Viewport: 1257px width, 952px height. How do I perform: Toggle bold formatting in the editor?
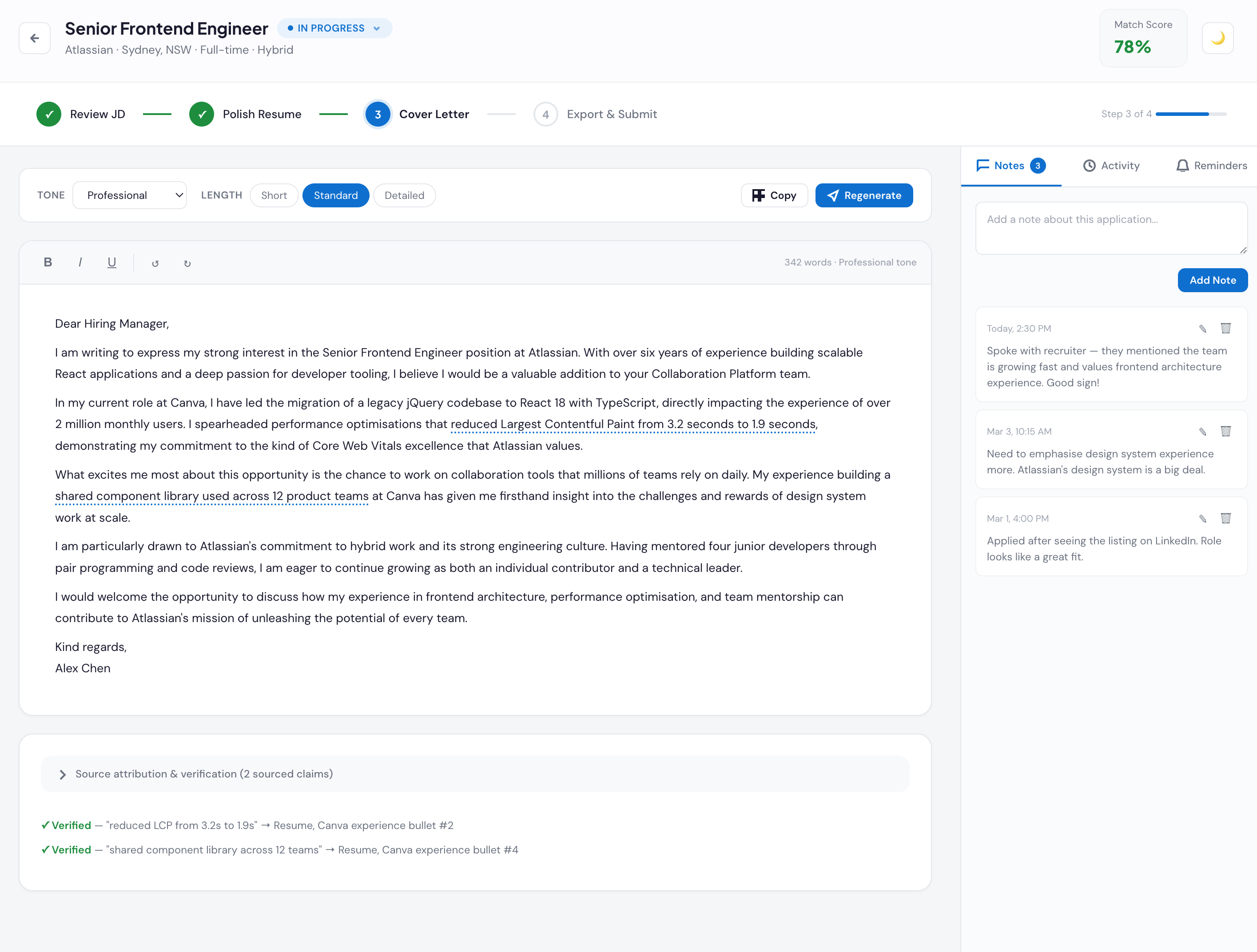pyautogui.click(x=48, y=262)
